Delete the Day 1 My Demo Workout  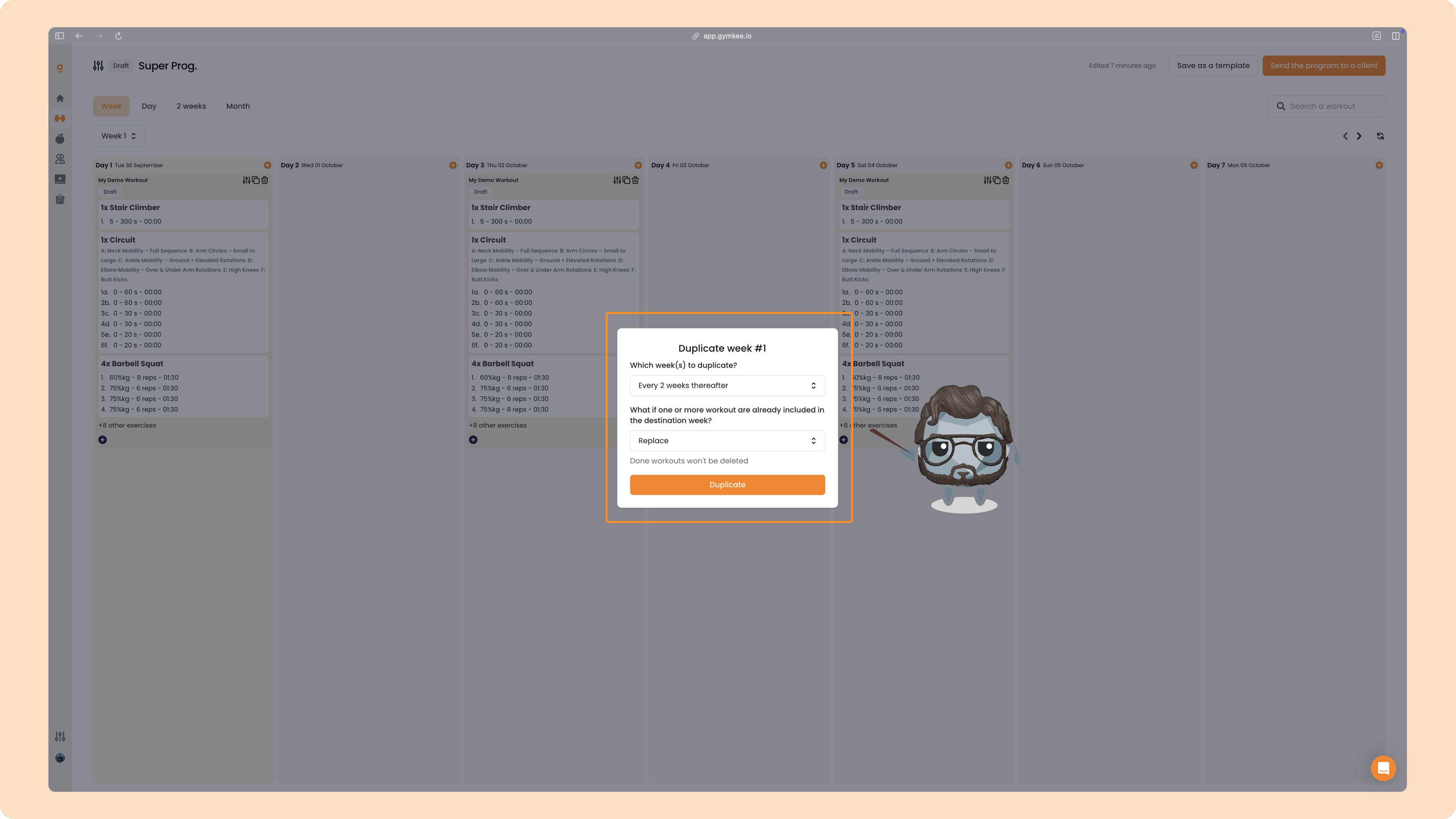[265, 180]
